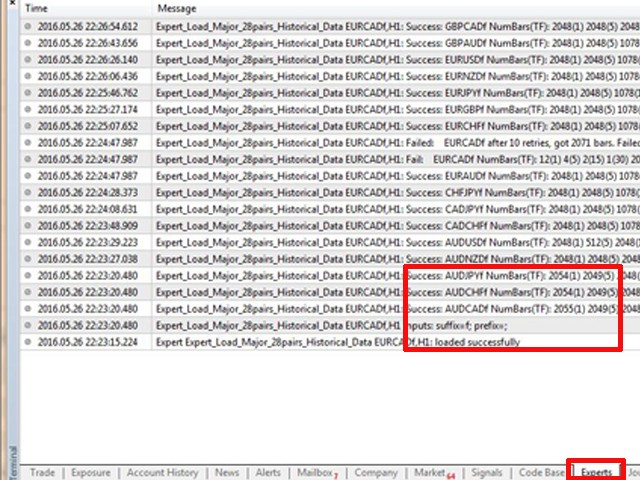Screen dimensions: 640x480
Task: Select the EURCHFf success log row
Action: click(330, 126)
